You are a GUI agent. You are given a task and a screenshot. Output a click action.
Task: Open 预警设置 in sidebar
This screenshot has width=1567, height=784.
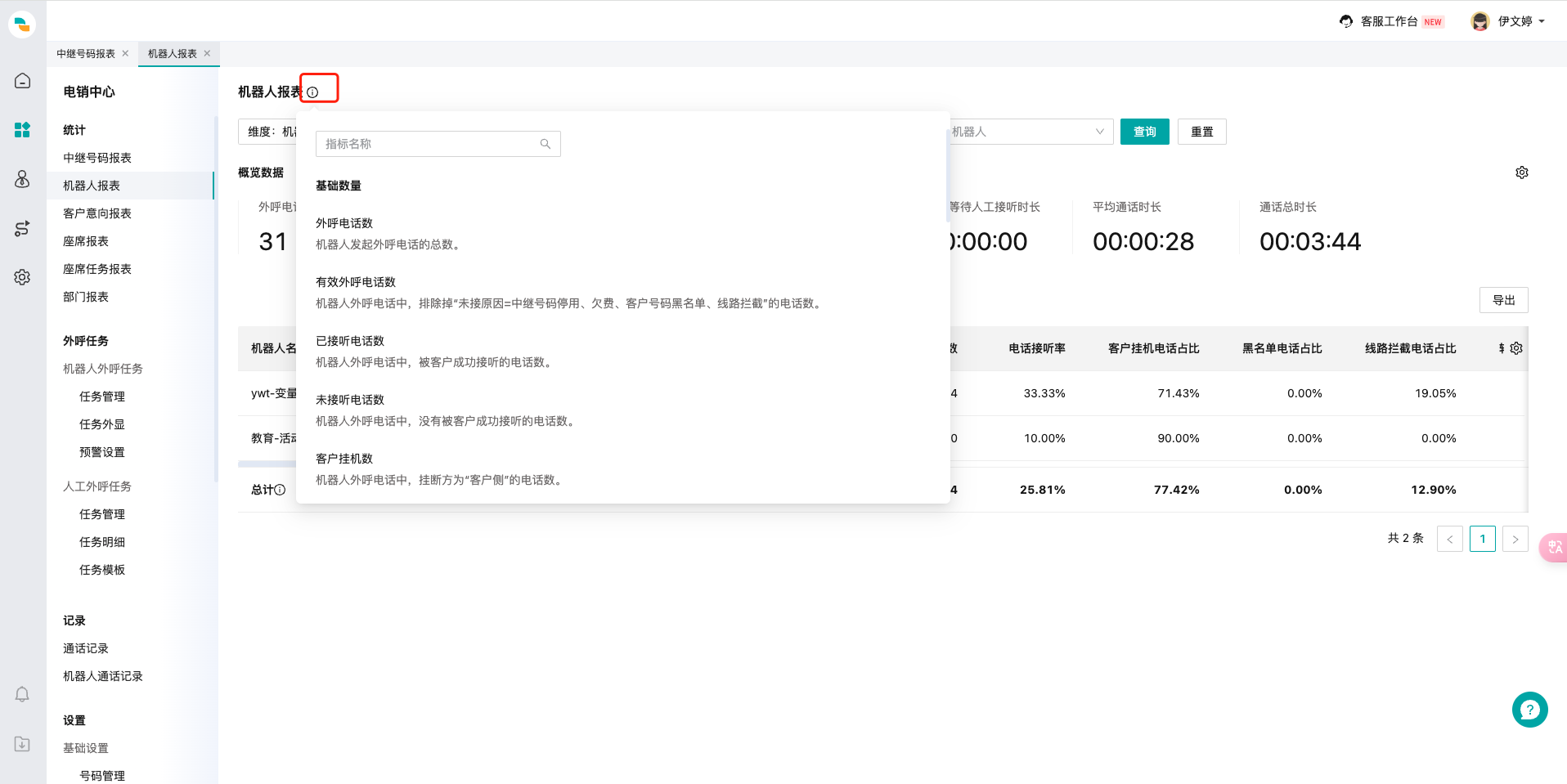pyautogui.click(x=102, y=452)
